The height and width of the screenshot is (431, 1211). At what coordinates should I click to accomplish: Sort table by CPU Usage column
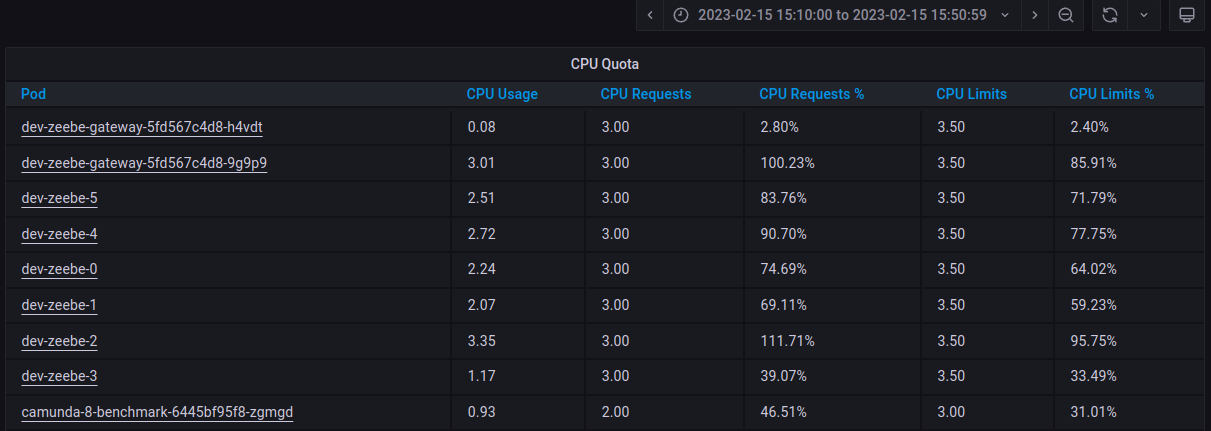pyautogui.click(x=502, y=94)
